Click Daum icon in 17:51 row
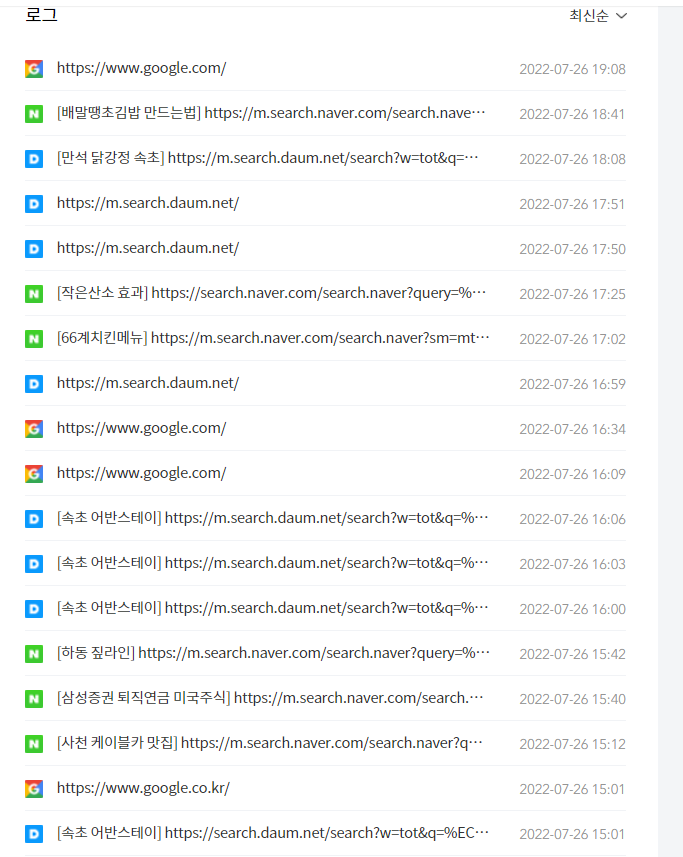This screenshot has height=857, width=683. click(34, 204)
